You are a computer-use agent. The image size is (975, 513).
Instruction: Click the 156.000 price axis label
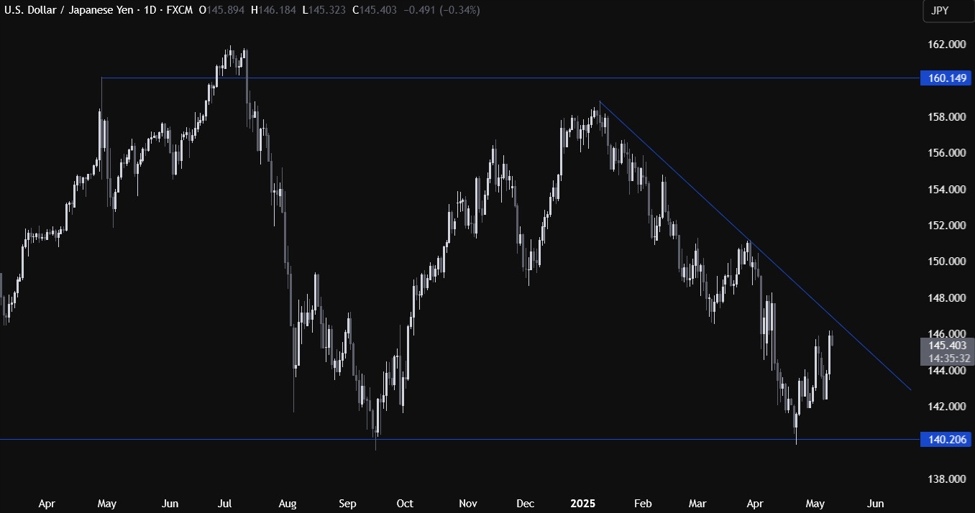click(x=946, y=153)
